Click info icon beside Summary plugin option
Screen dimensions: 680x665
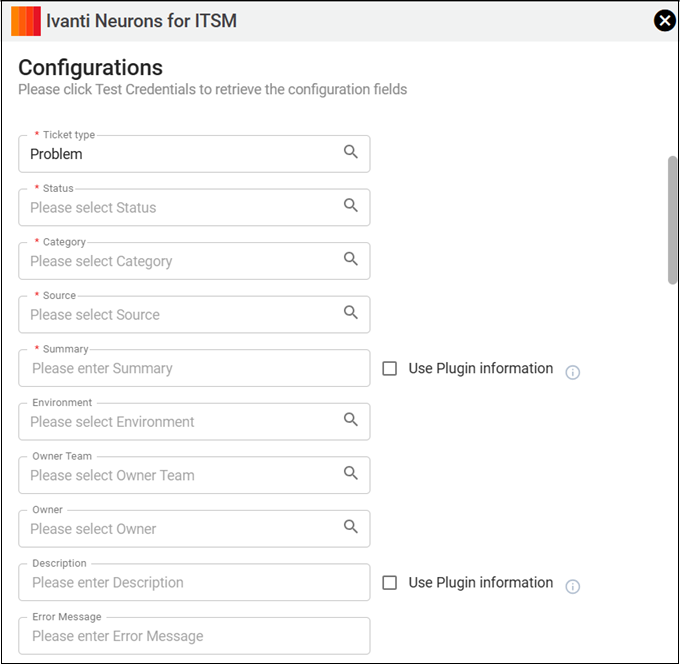point(572,372)
